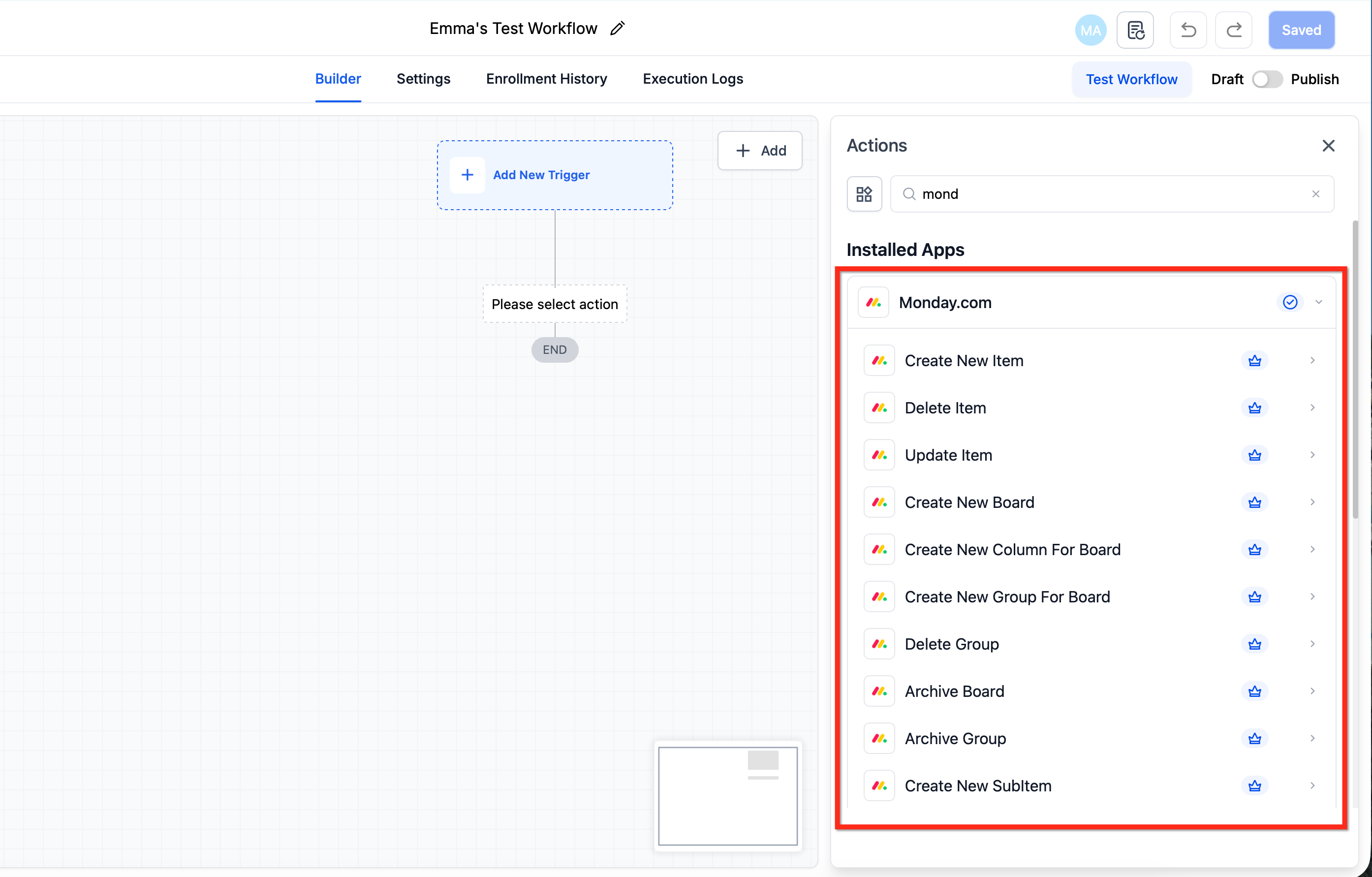Collapse the Monday.com app section
Viewport: 1372px width, 877px height.
click(1318, 302)
